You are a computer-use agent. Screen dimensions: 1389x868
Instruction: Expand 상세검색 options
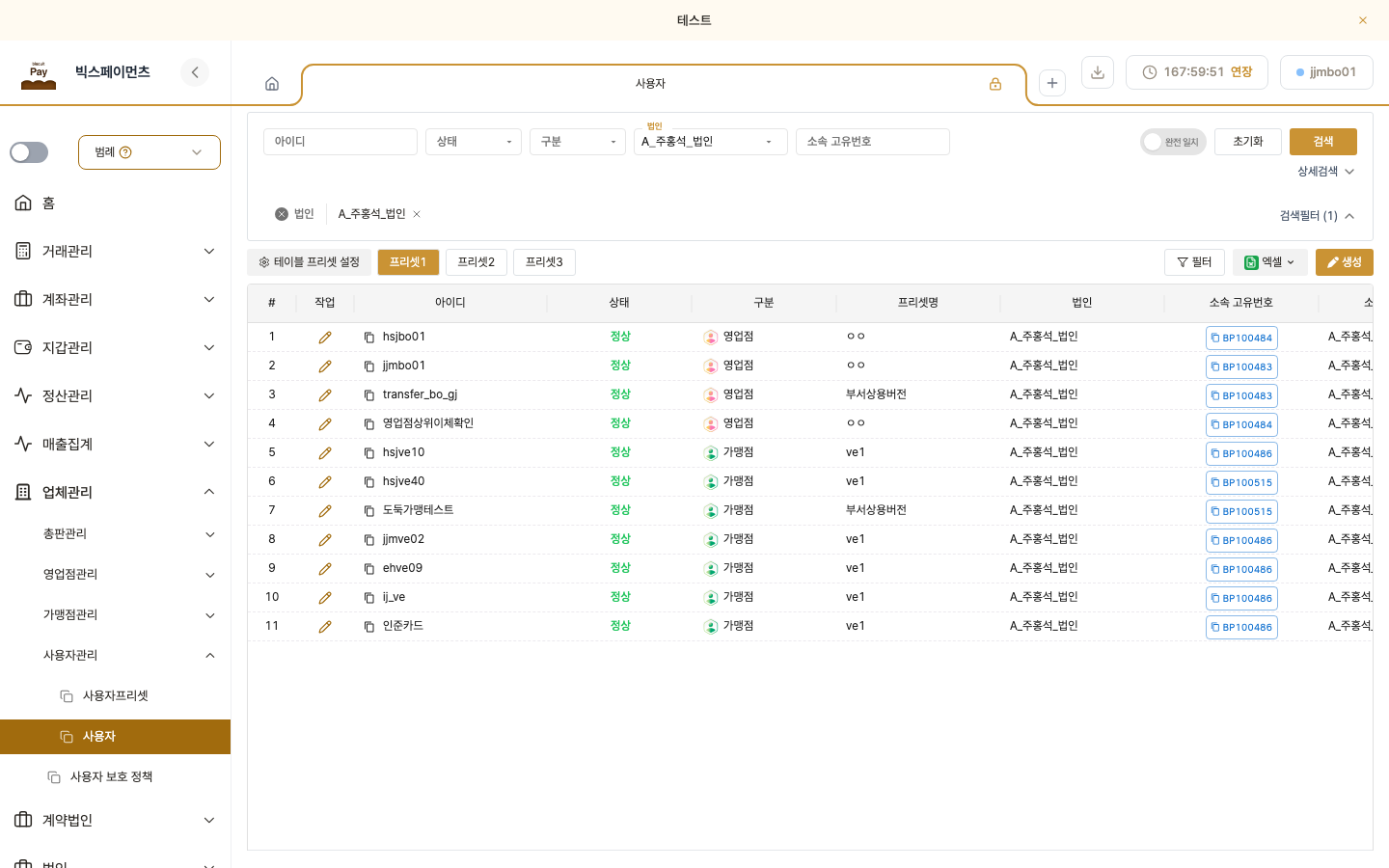click(1325, 172)
